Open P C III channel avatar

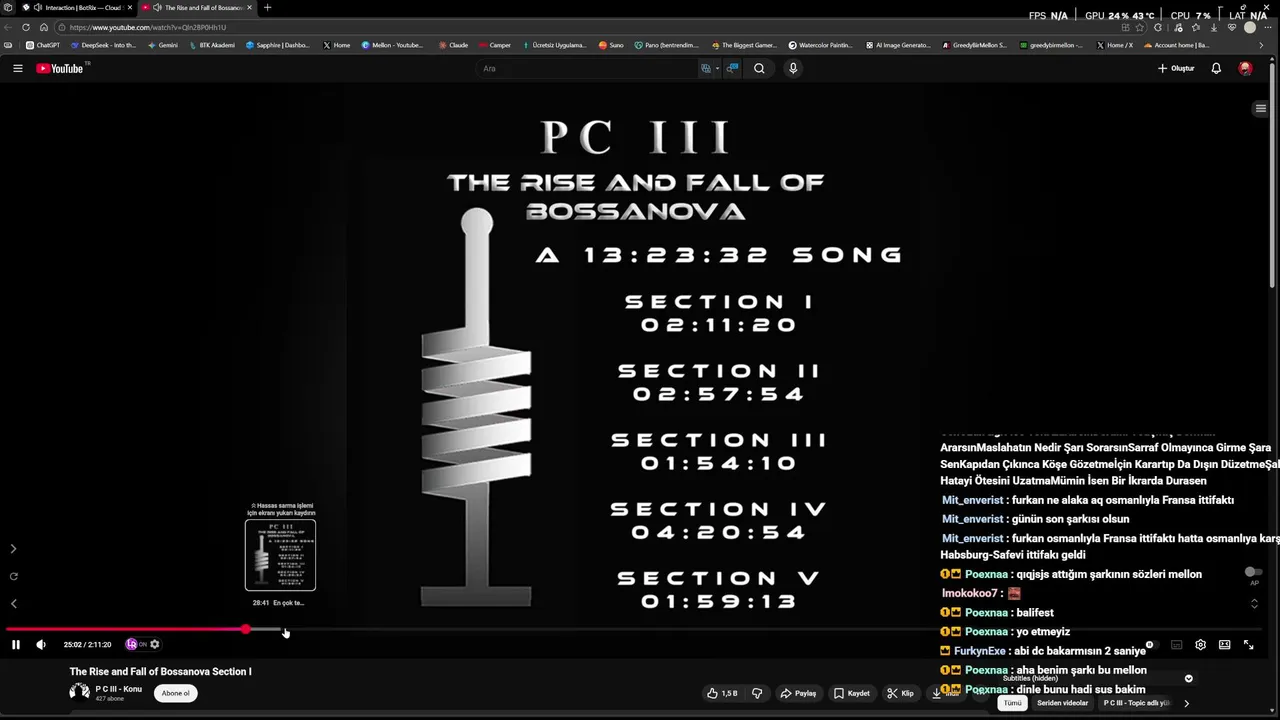[x=79, y=692]
